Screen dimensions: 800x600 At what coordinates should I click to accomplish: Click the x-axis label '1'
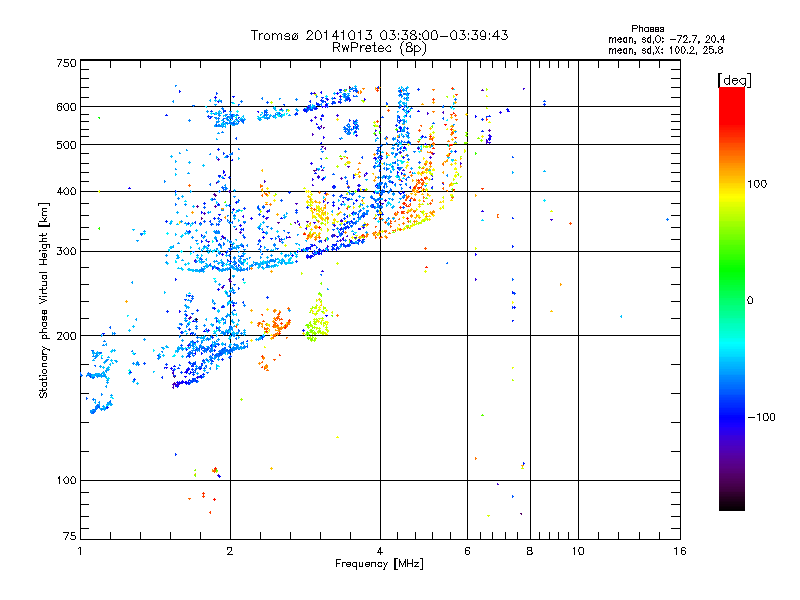click(x=80, y=551)
